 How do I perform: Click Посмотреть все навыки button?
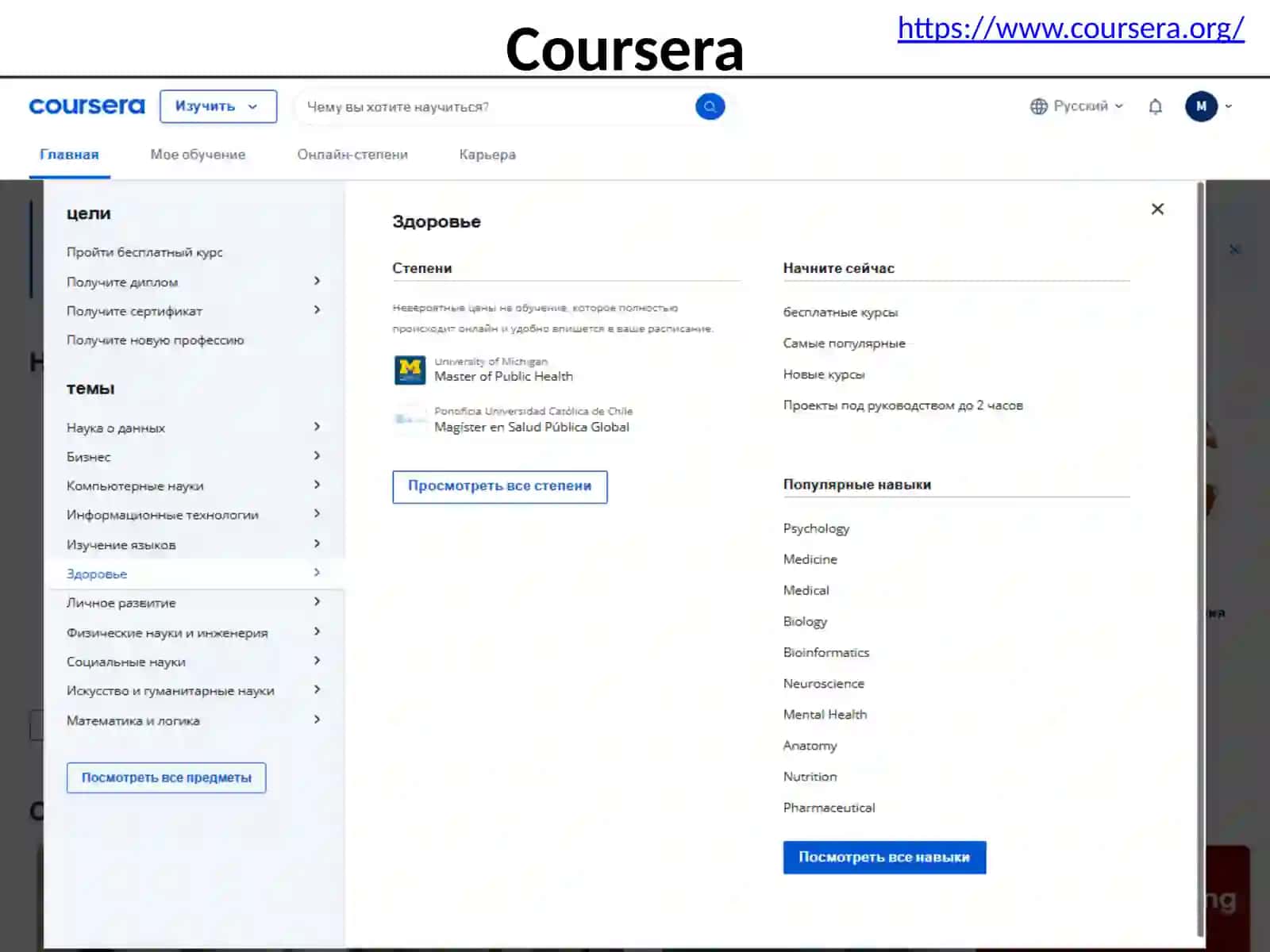pos(884,858)
